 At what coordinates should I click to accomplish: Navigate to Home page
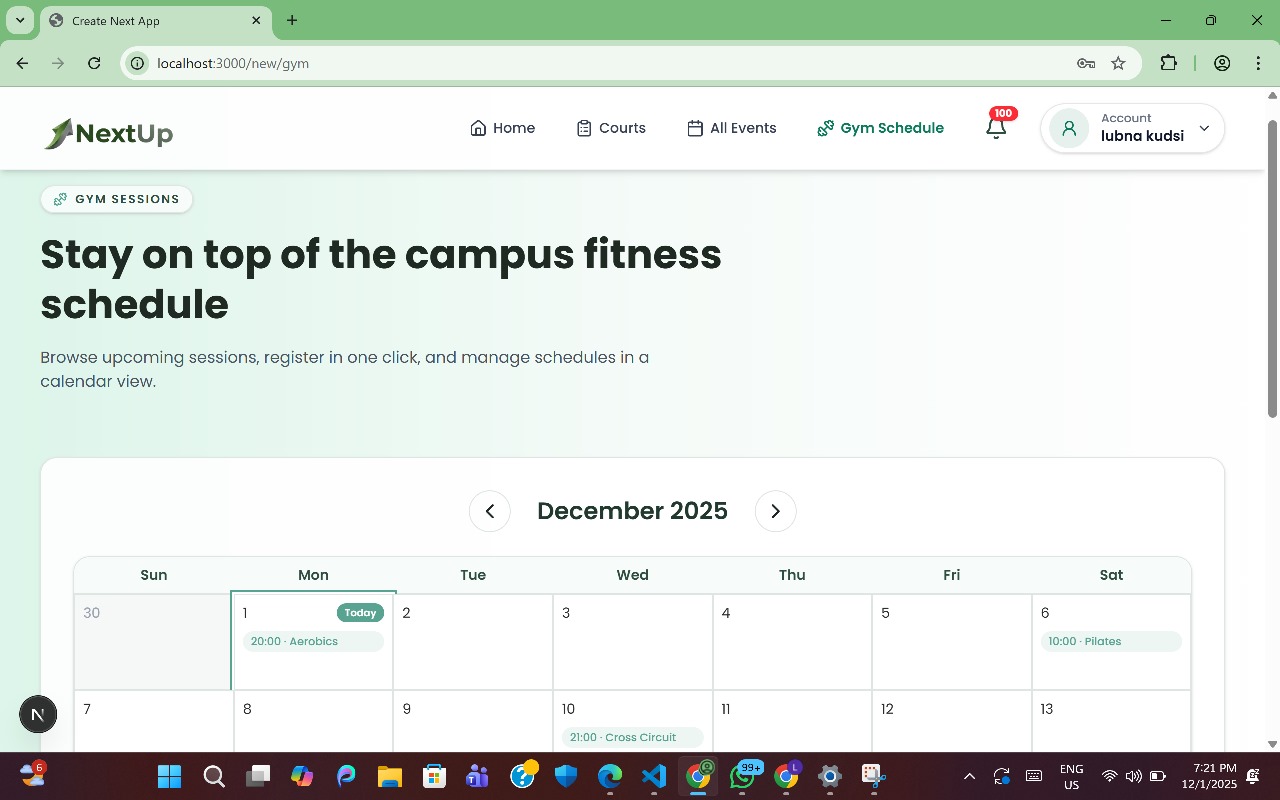tap(502, 128)
